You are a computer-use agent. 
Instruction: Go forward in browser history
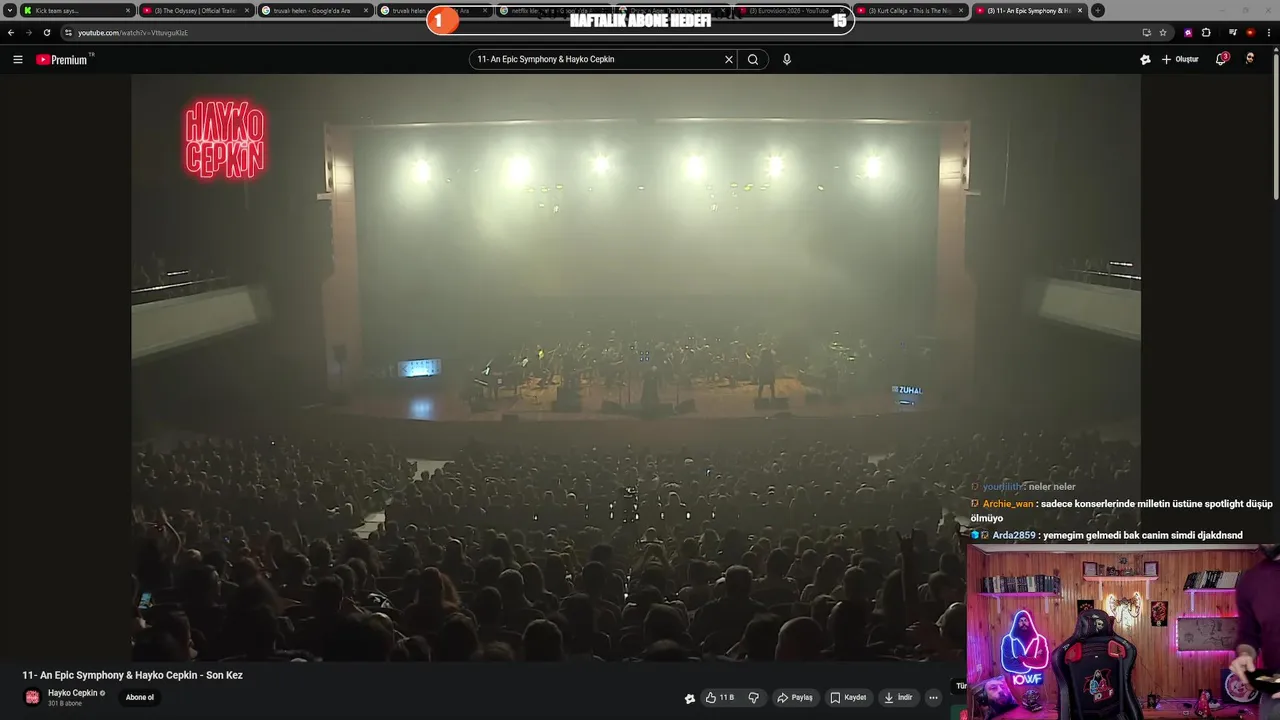pyautogui.click(x=28, y=32)
